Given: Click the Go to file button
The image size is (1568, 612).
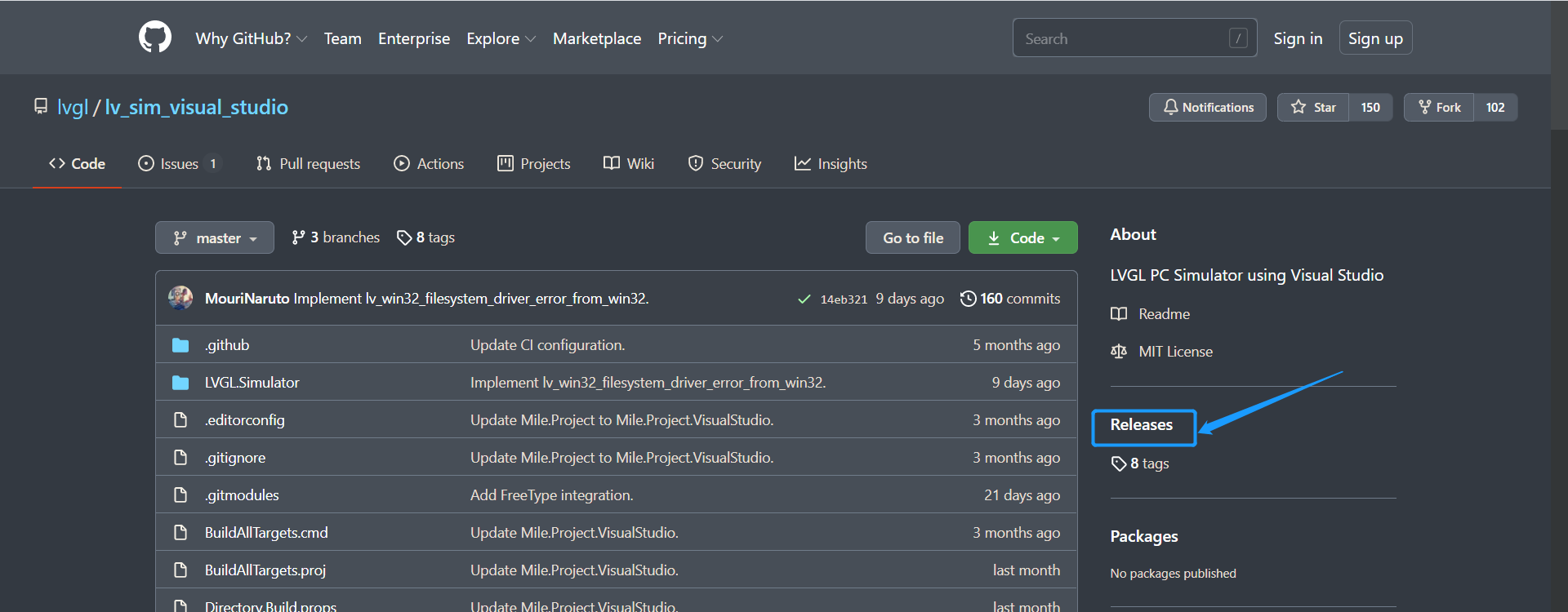Looking at the screenshot, I should [912, 238].
